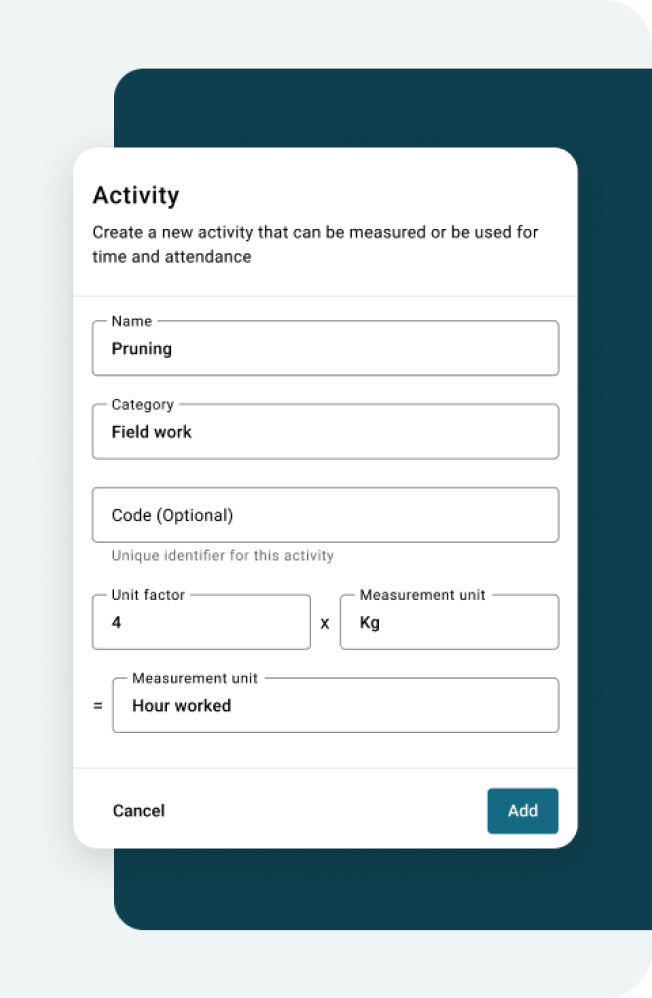Click the Add button

click(522, 811)
